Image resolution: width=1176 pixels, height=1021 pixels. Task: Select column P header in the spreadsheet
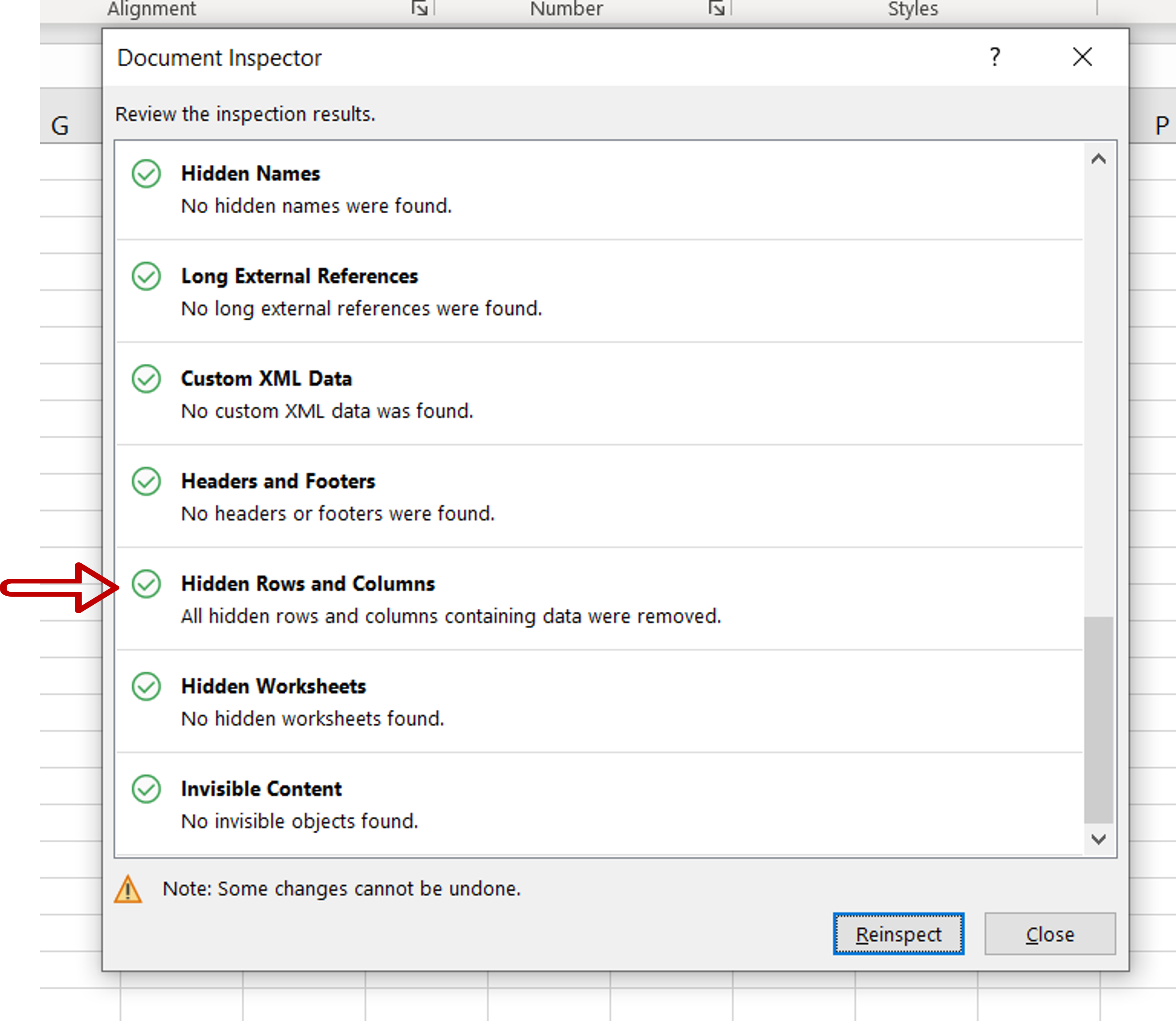pyautogui.click(x=1153, y=116)
